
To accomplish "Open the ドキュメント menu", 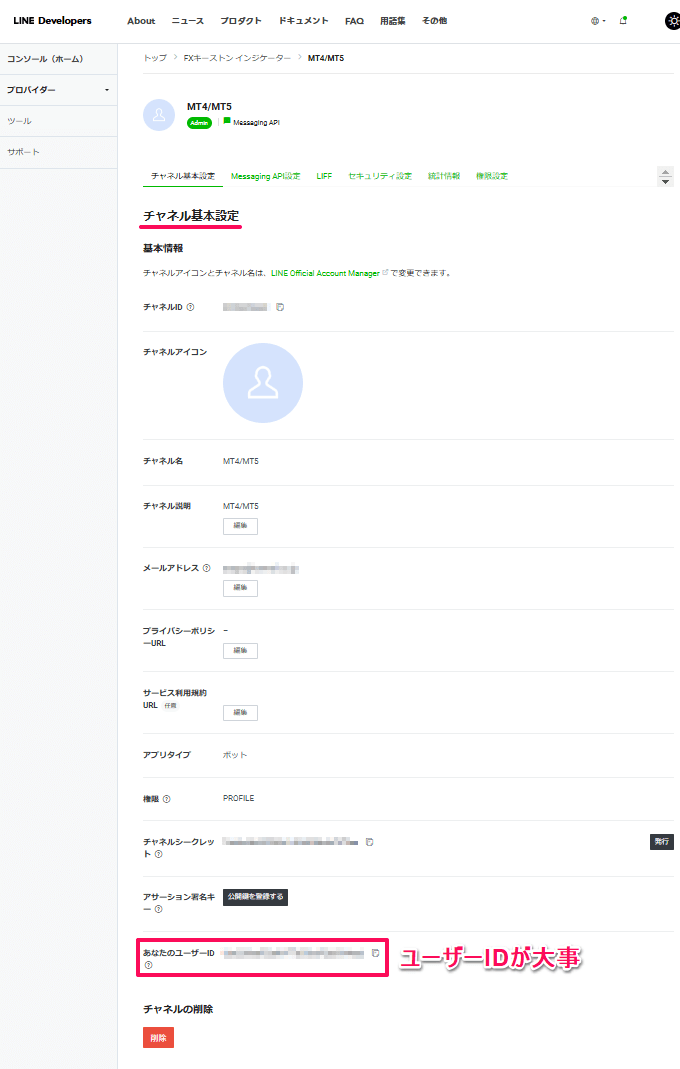I will coord(304,21).
